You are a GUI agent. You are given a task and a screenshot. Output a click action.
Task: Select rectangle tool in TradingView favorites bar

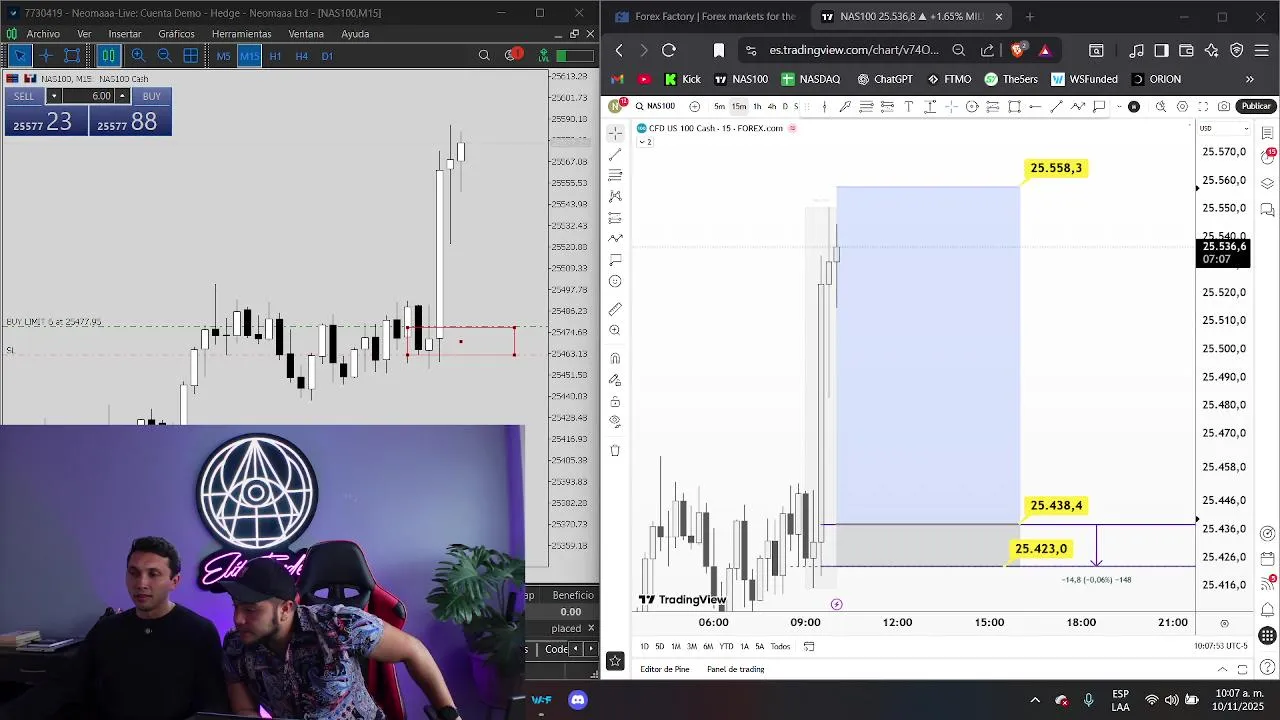1014,106
